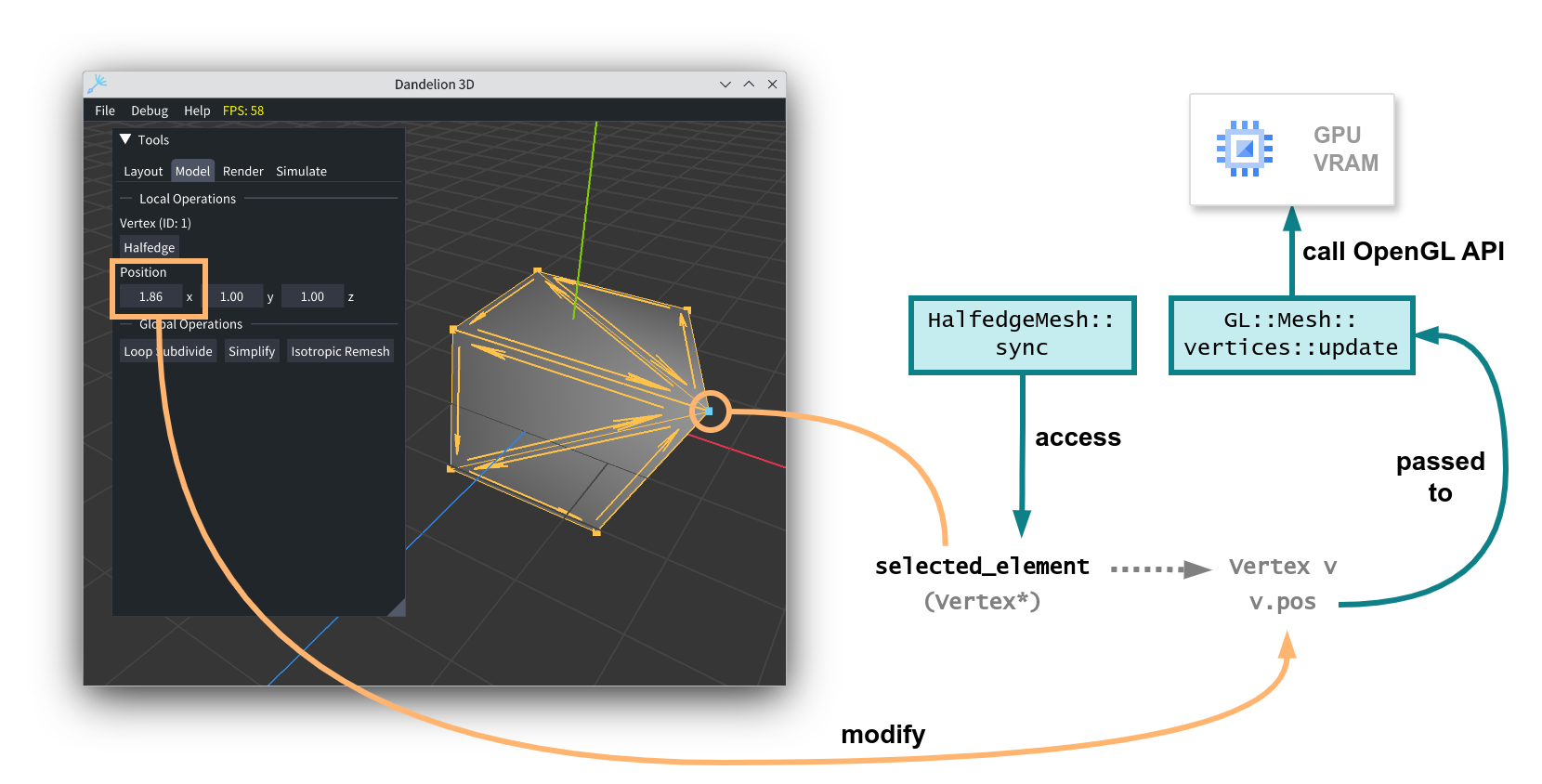
Task: Click the FPS: 58 indicator
Action: coord(243,111)
